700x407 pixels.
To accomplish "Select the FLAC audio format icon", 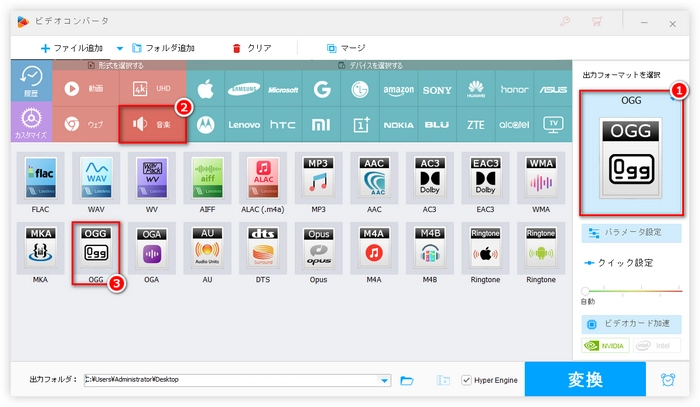I will [40, 178].
